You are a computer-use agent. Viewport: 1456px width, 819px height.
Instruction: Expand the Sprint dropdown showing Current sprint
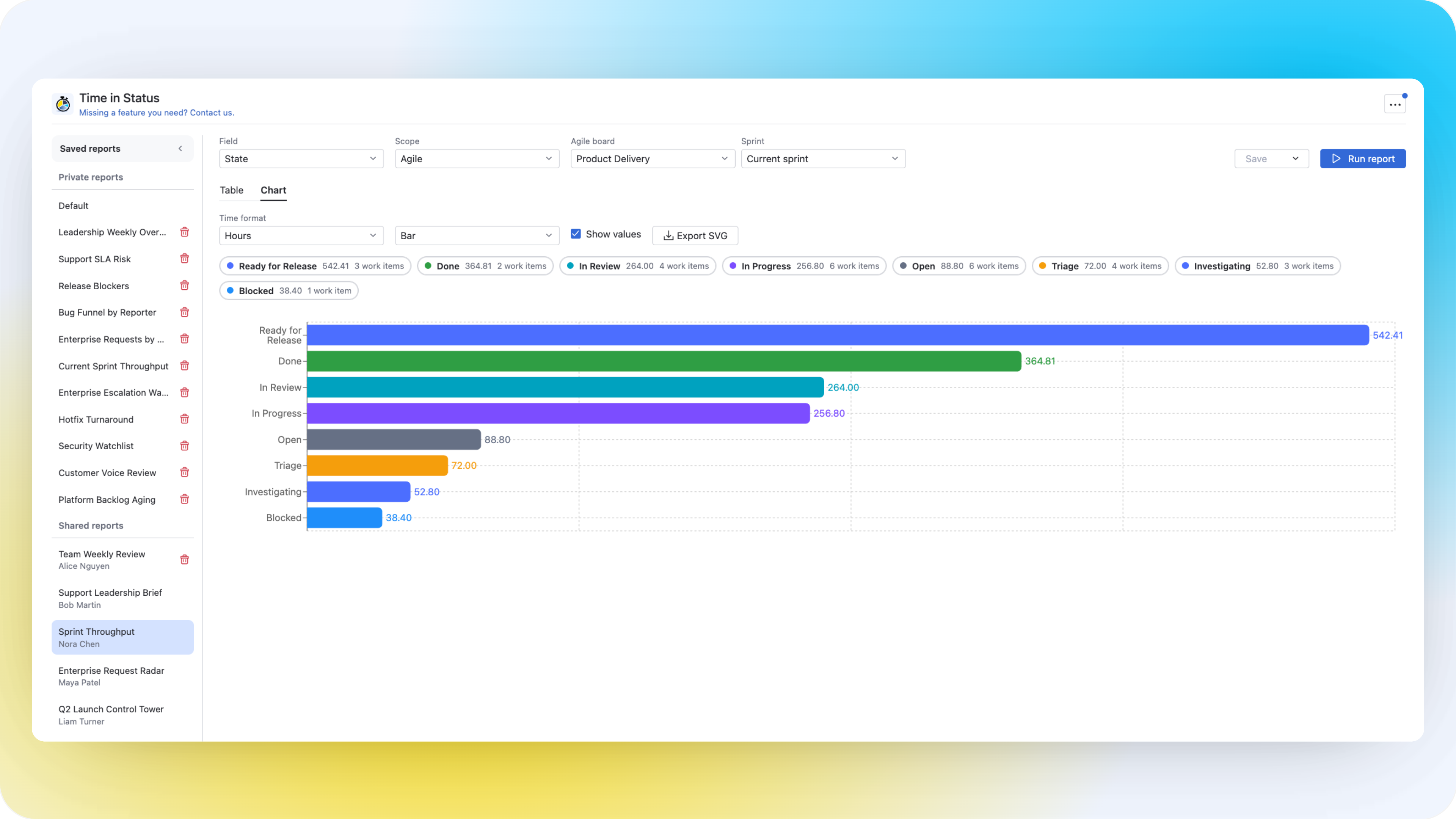pyautogui.click(x=822, y=159)
